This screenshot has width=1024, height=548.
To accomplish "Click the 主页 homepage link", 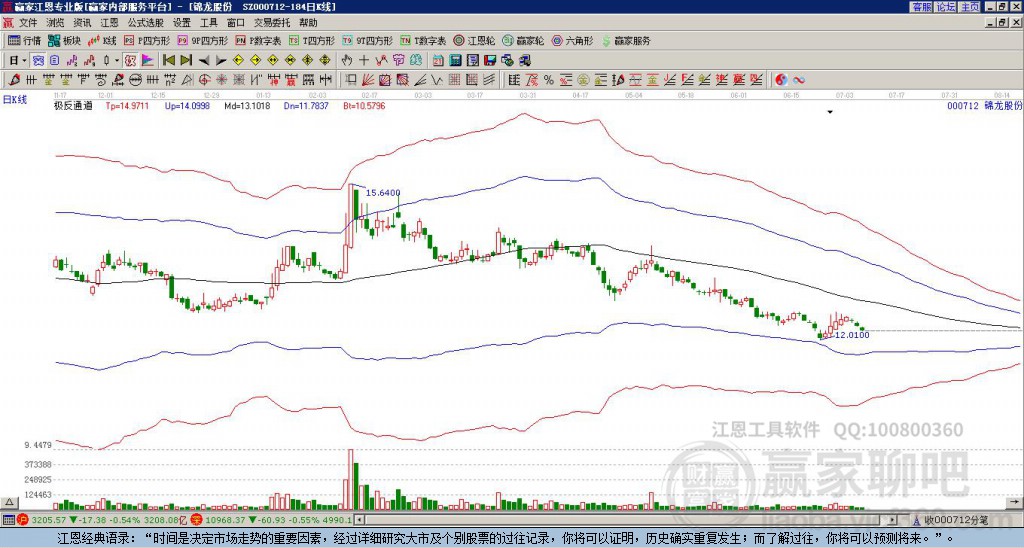I will click(x=970, y=7).
